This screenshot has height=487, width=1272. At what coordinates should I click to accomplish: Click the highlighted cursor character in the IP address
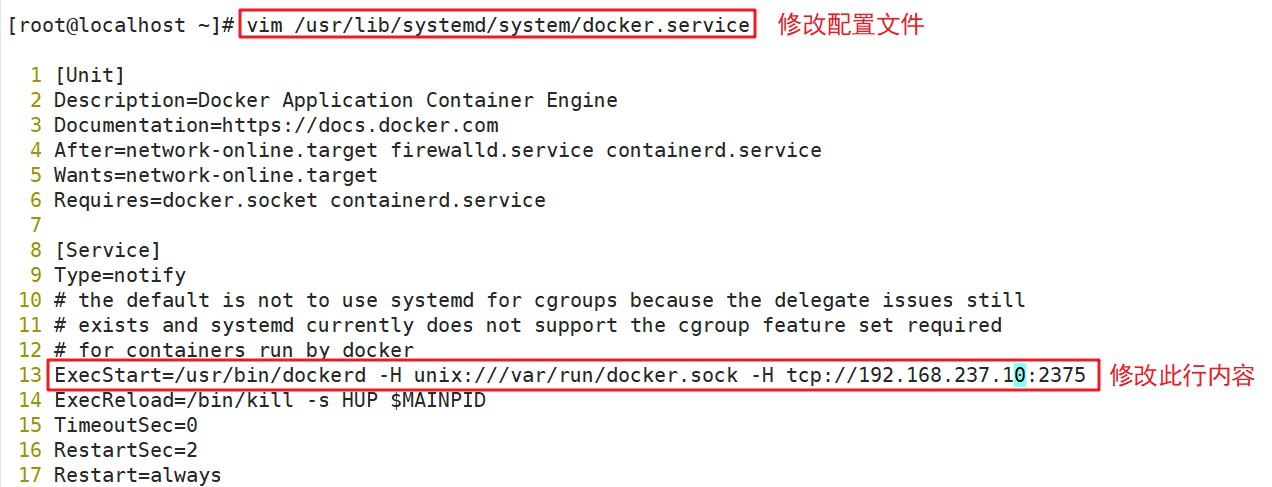1019,376
